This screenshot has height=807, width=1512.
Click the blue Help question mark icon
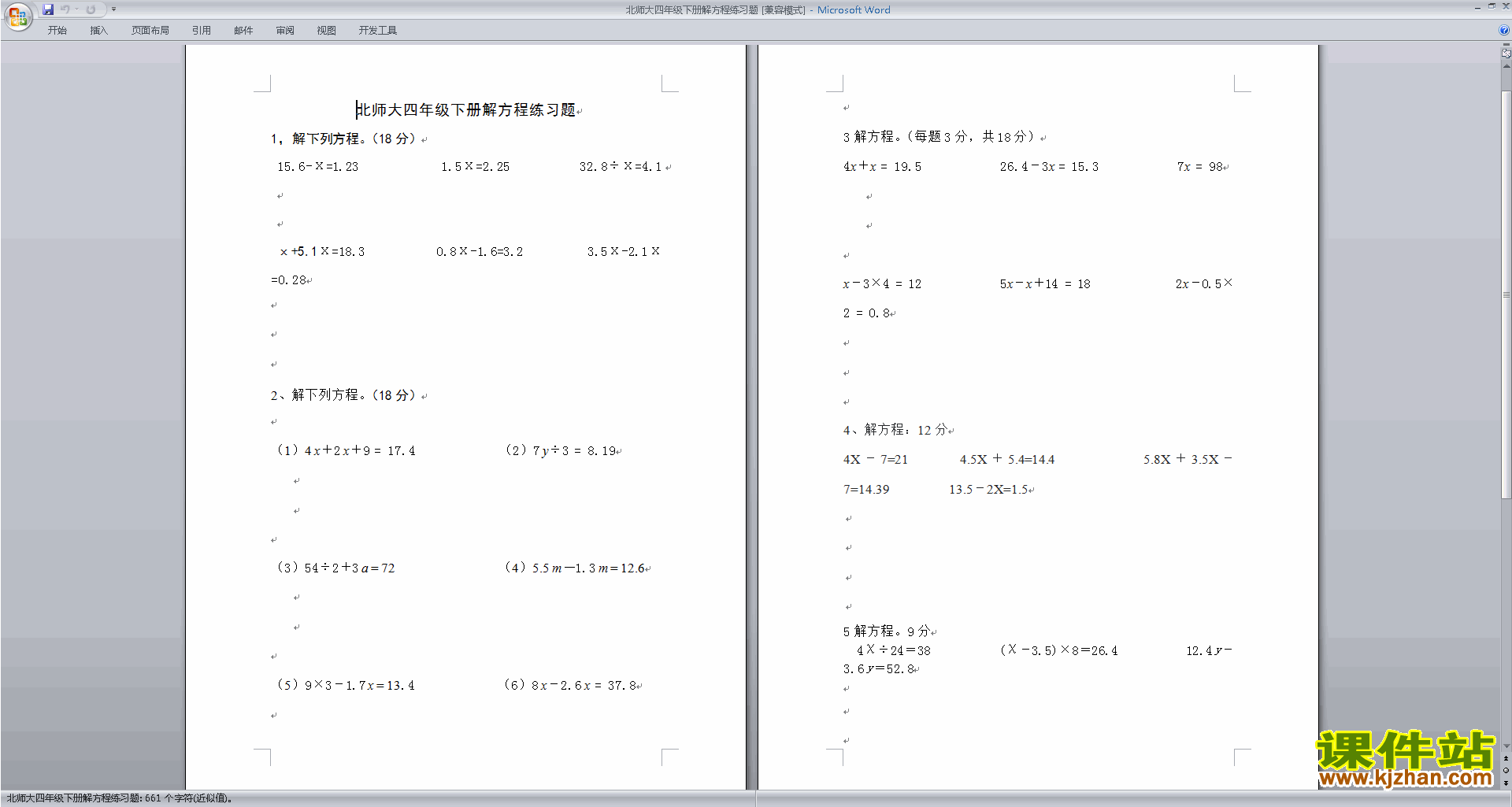point(1503,31)
